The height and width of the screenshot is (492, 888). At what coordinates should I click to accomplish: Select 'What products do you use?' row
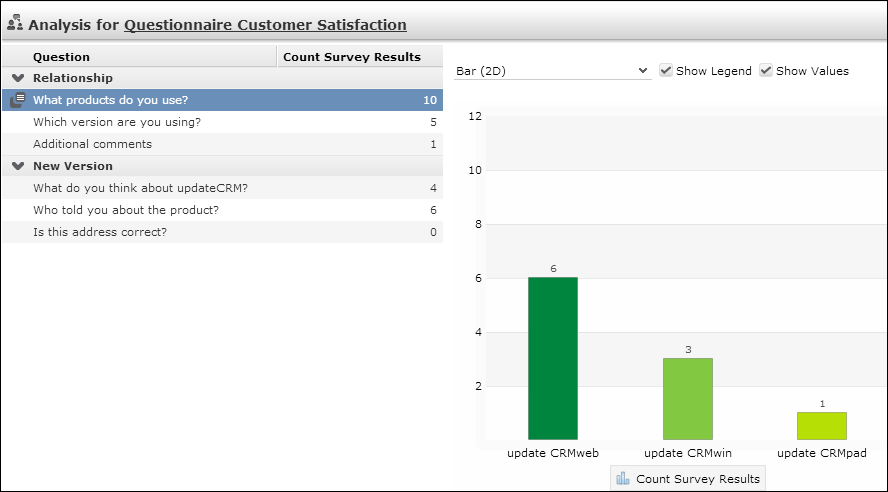pos(223,100)
